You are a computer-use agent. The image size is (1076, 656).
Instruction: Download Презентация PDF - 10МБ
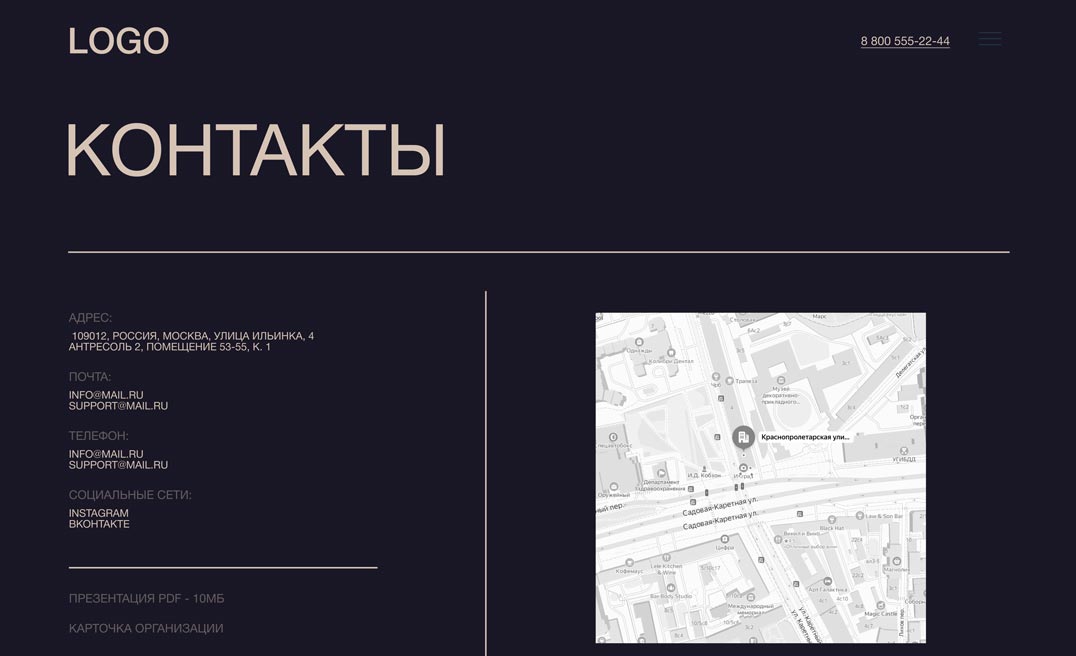click(146, 598)
